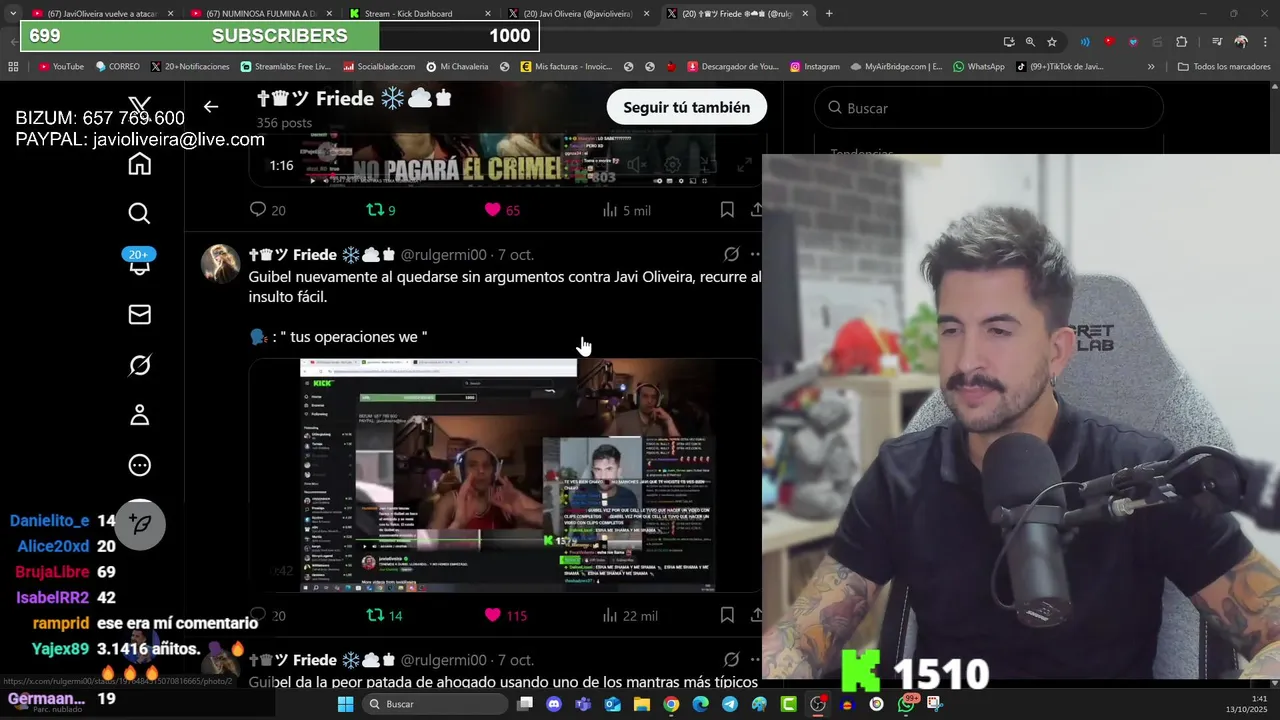Click the taskbar Buscar search box
The image size is (1280, 720).
(x=435, y=704)
